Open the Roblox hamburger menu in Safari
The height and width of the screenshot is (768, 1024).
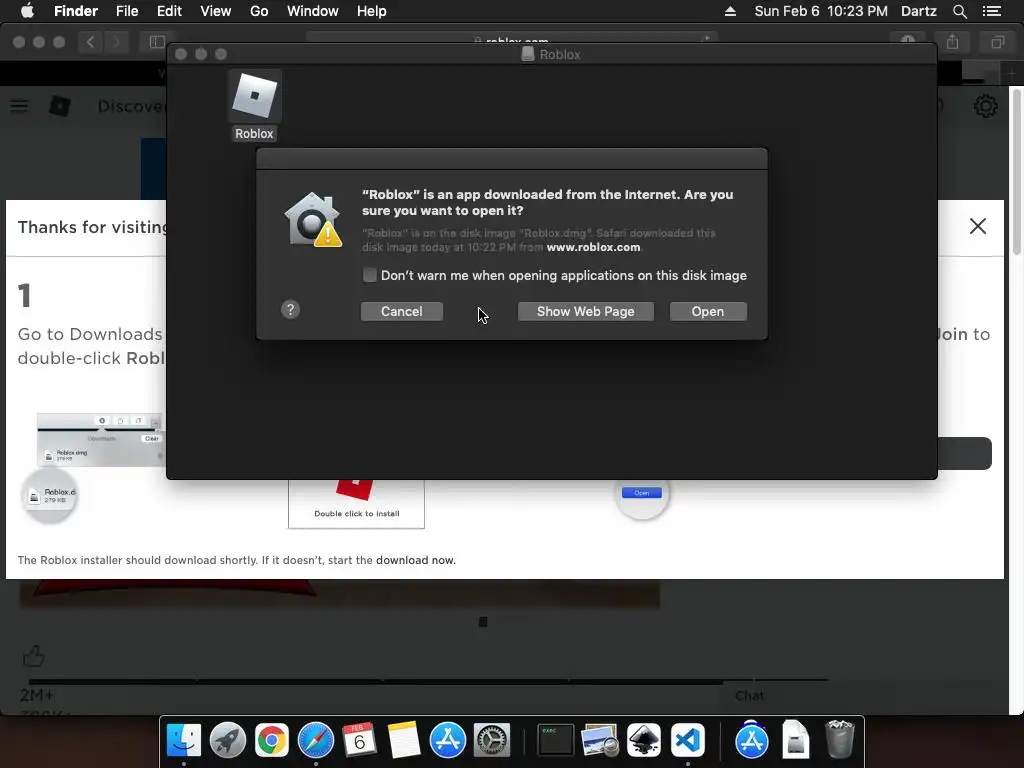click(x=19, y=106)
